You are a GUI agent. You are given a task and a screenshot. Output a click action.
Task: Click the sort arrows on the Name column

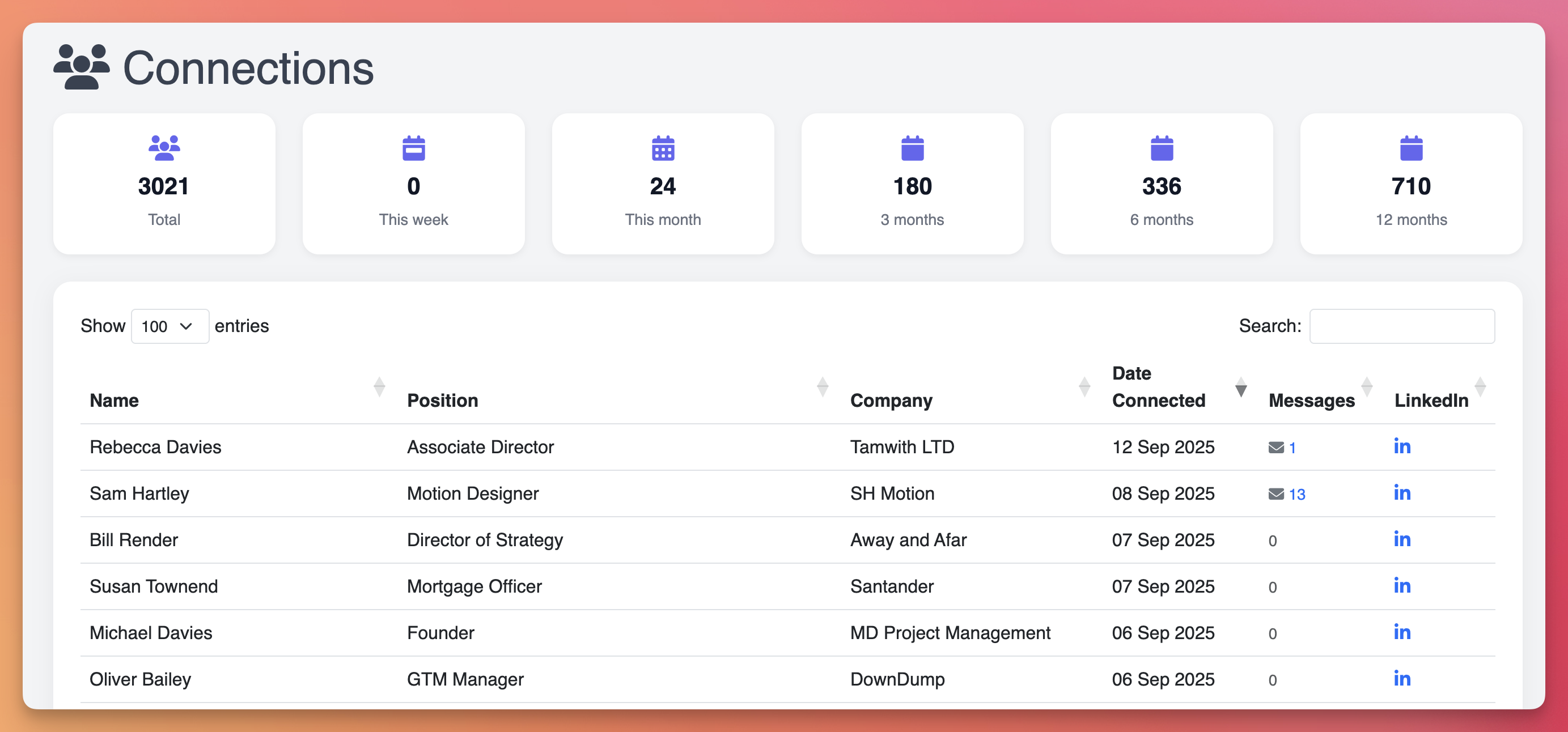click(x=379, y=387)
